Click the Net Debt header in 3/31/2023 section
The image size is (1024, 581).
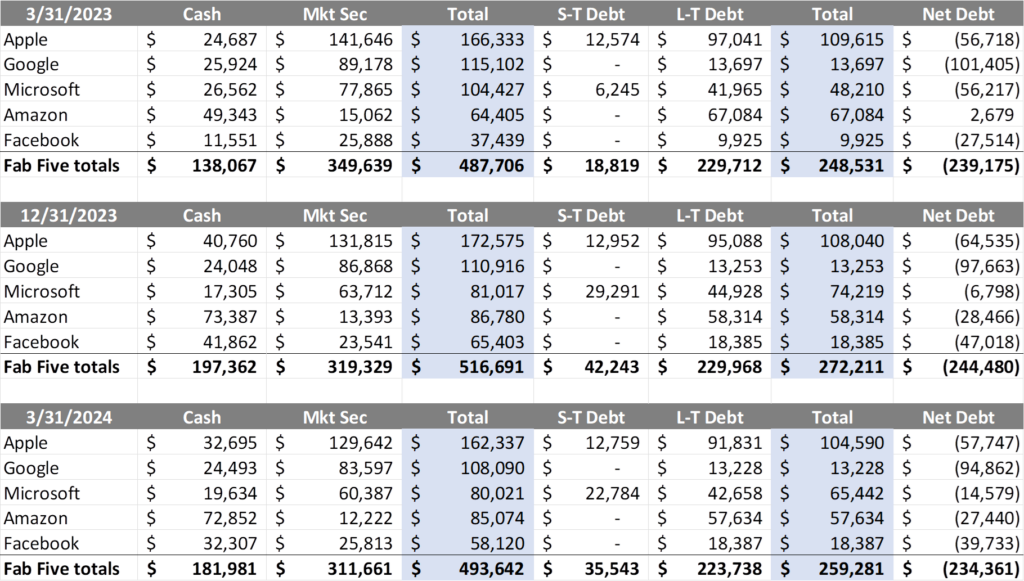click(957, 14)
